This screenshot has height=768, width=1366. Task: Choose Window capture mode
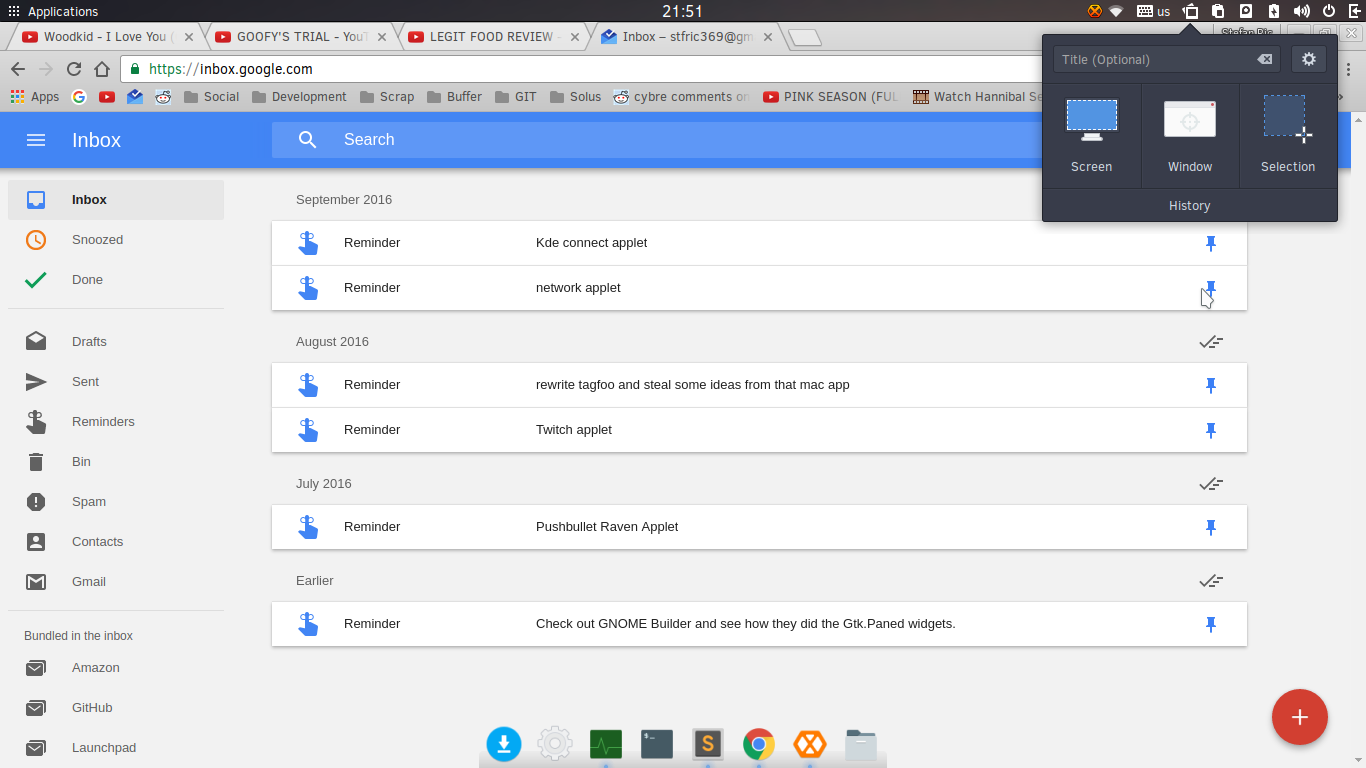[1190, 136]
